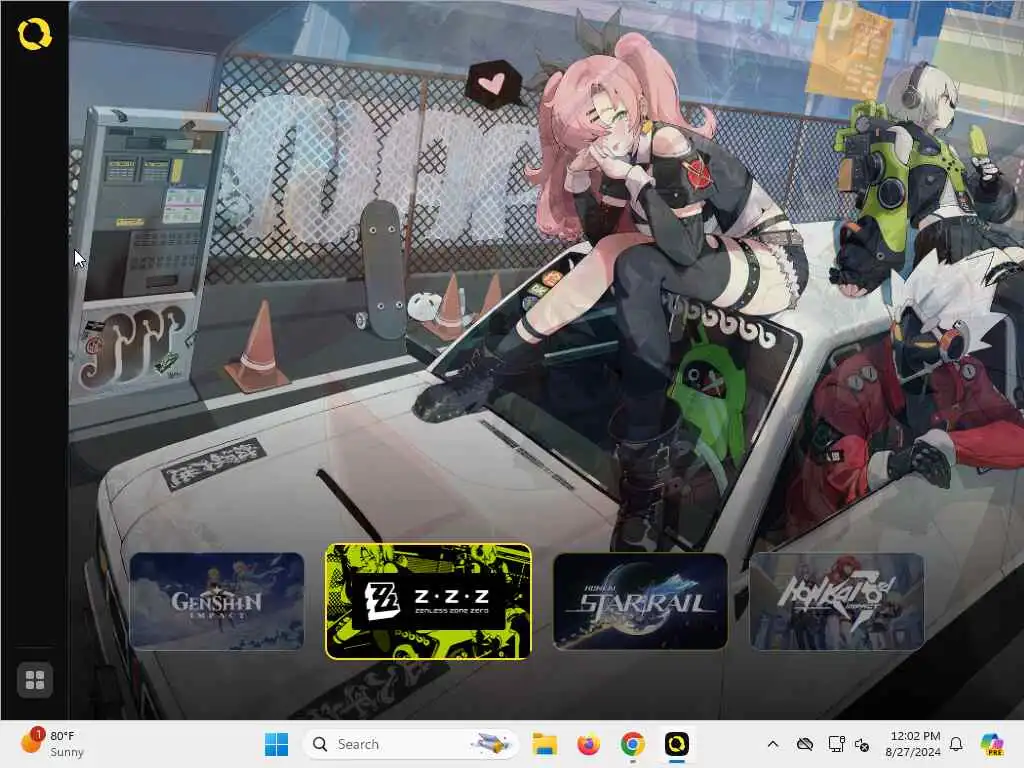The height and width of the screenshot is (768, 1024).
Task: Click the taskbar Search box
Action: tap(410, 744)
